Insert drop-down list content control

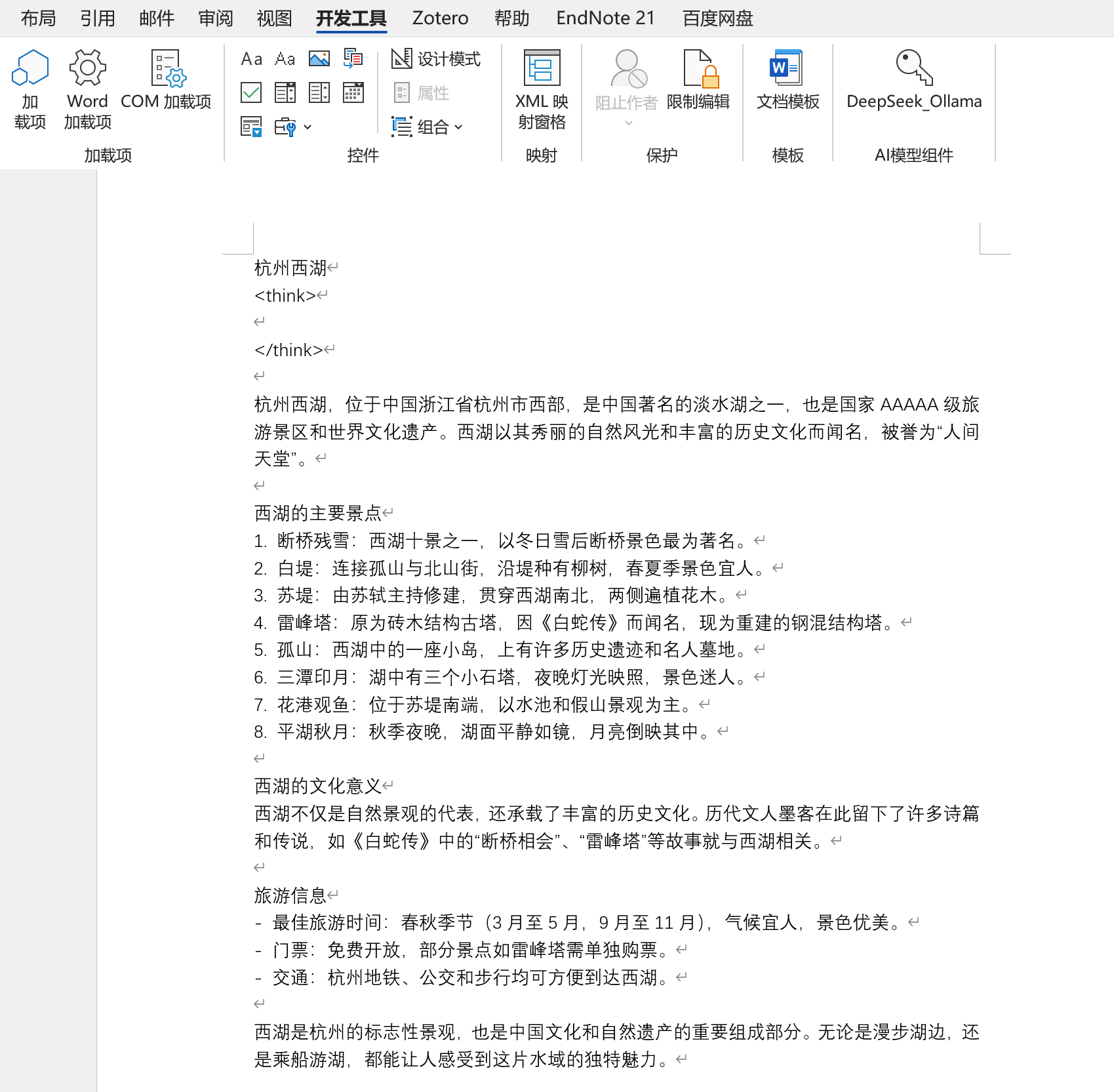tap(319, 92)
